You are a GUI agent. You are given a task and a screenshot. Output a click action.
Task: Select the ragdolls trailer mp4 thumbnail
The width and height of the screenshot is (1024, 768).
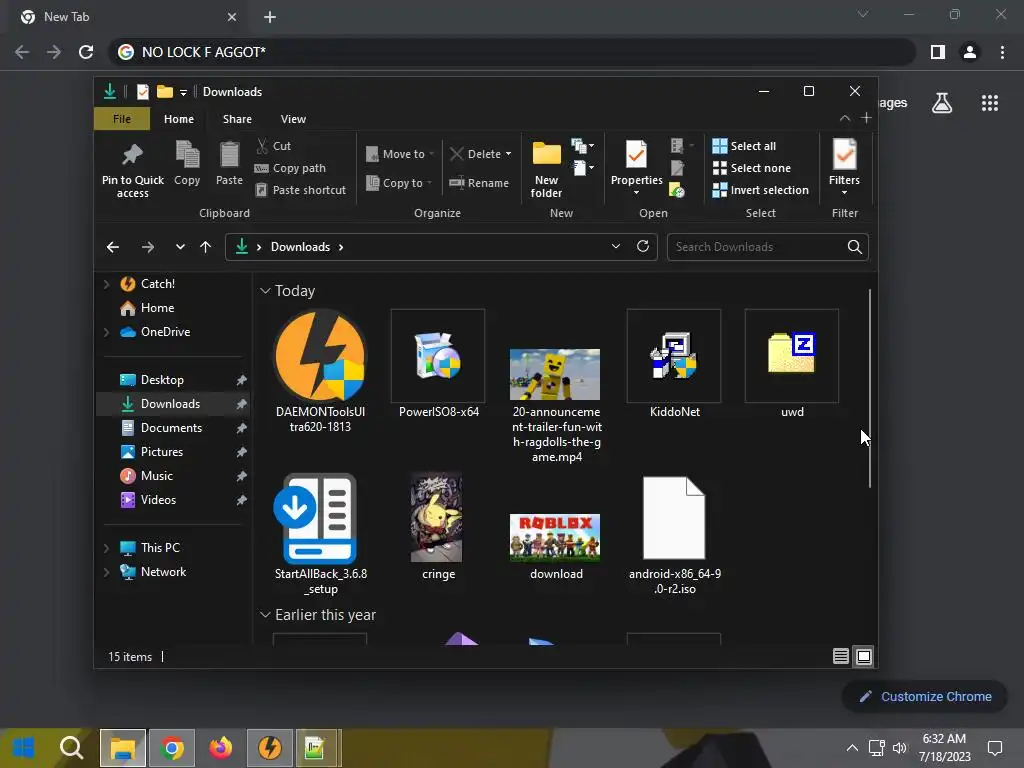(555, 374)
